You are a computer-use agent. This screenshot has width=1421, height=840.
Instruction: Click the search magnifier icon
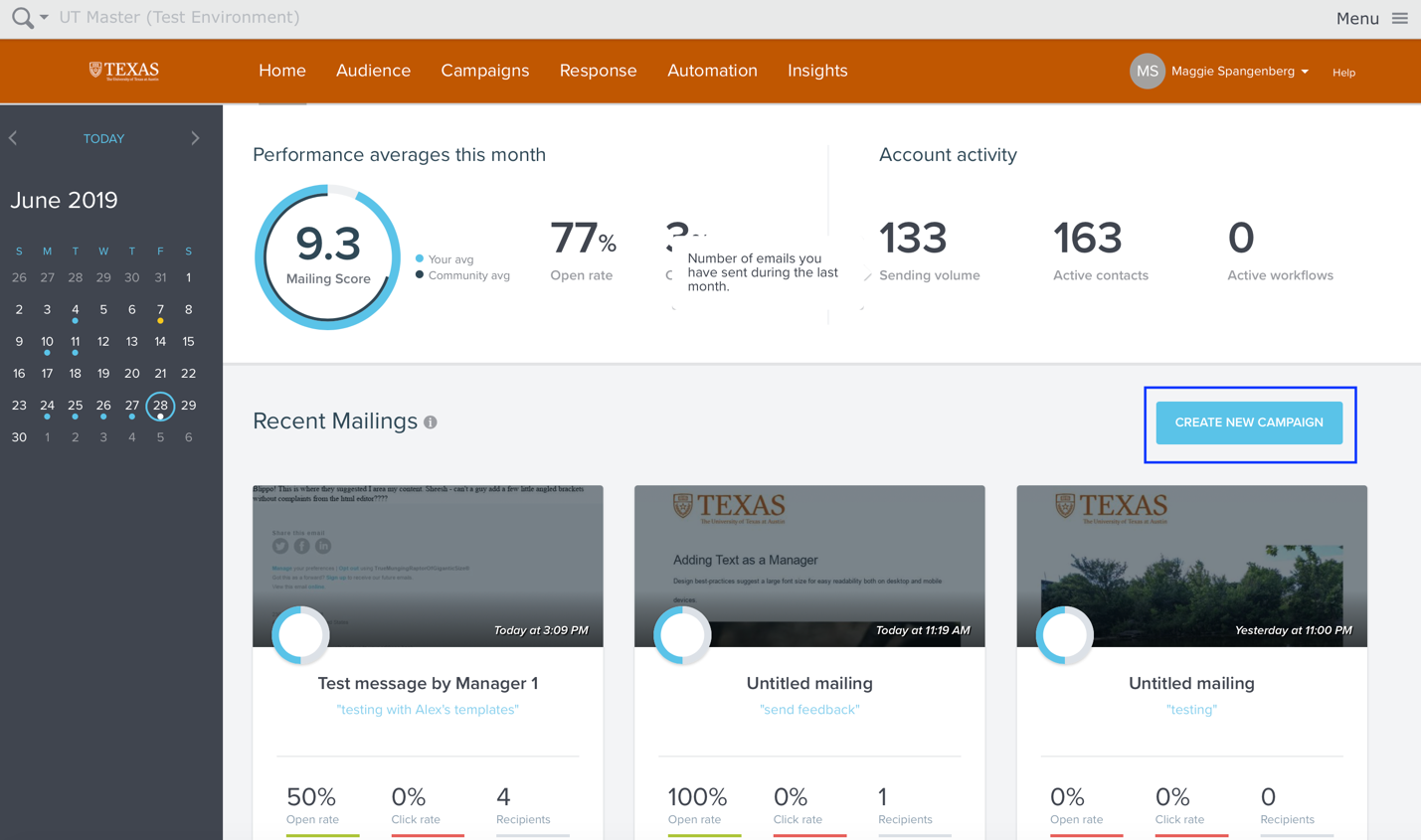coord(22,17)
